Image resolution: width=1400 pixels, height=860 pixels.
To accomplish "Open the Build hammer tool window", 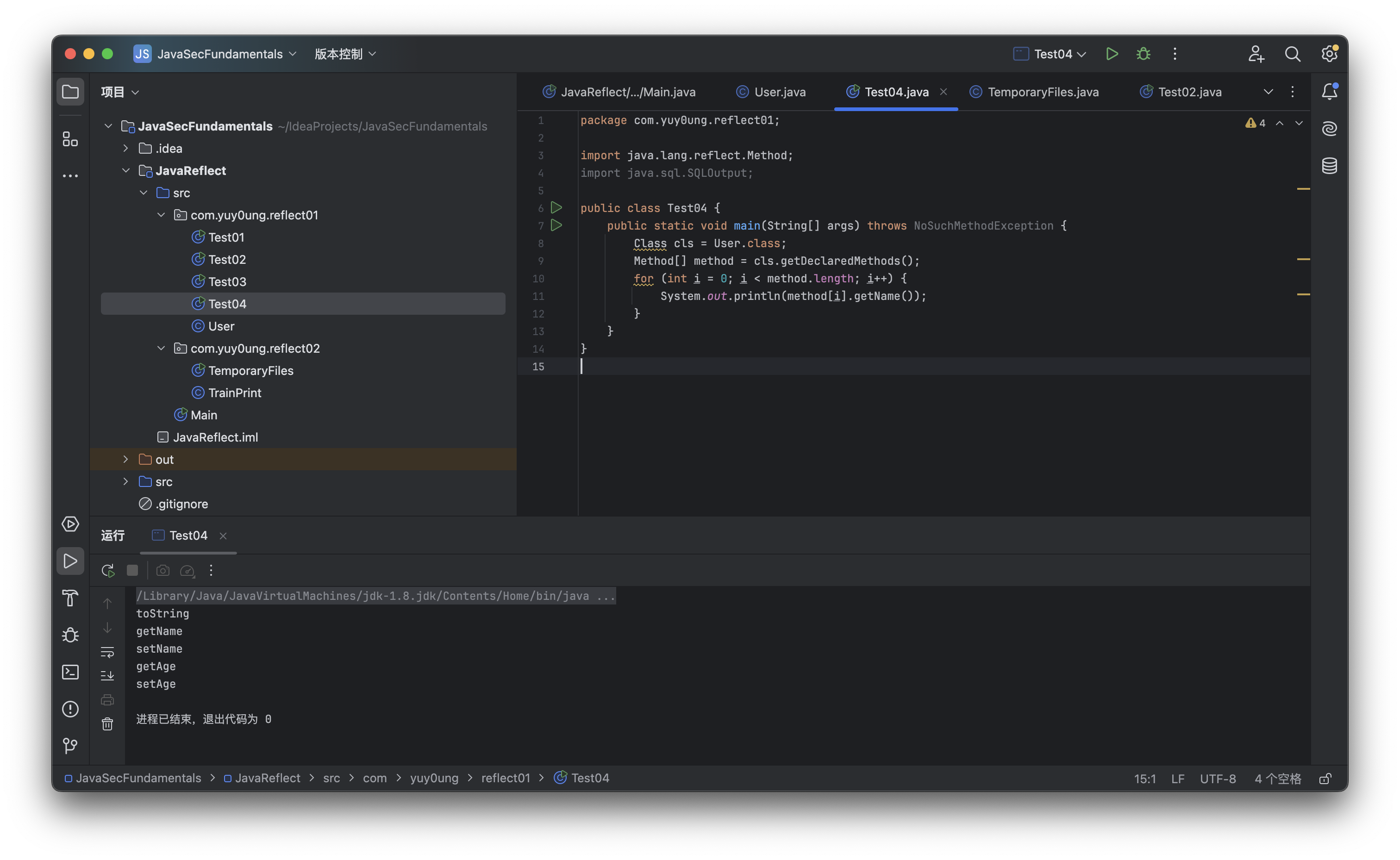I will 70,598.
